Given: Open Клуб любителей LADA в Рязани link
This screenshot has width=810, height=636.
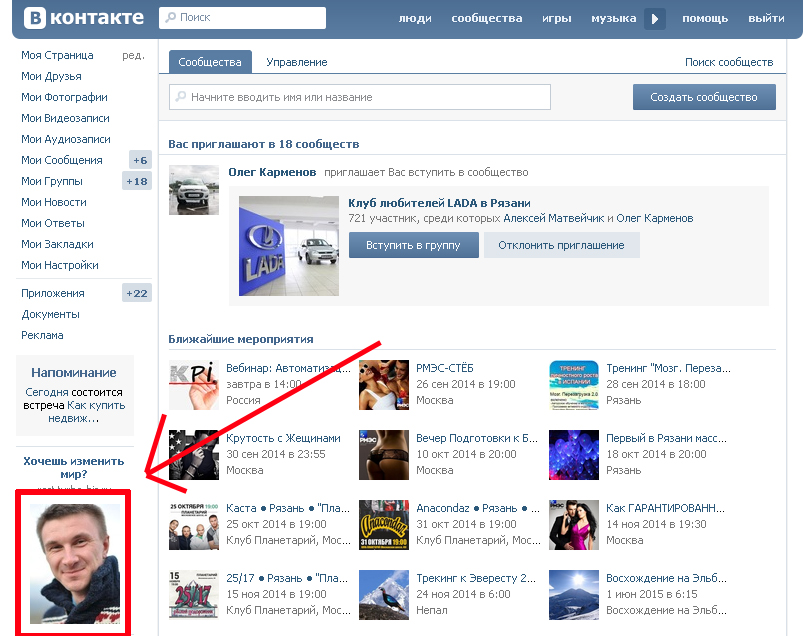Looking at the screenshot, I should point(439,203).
